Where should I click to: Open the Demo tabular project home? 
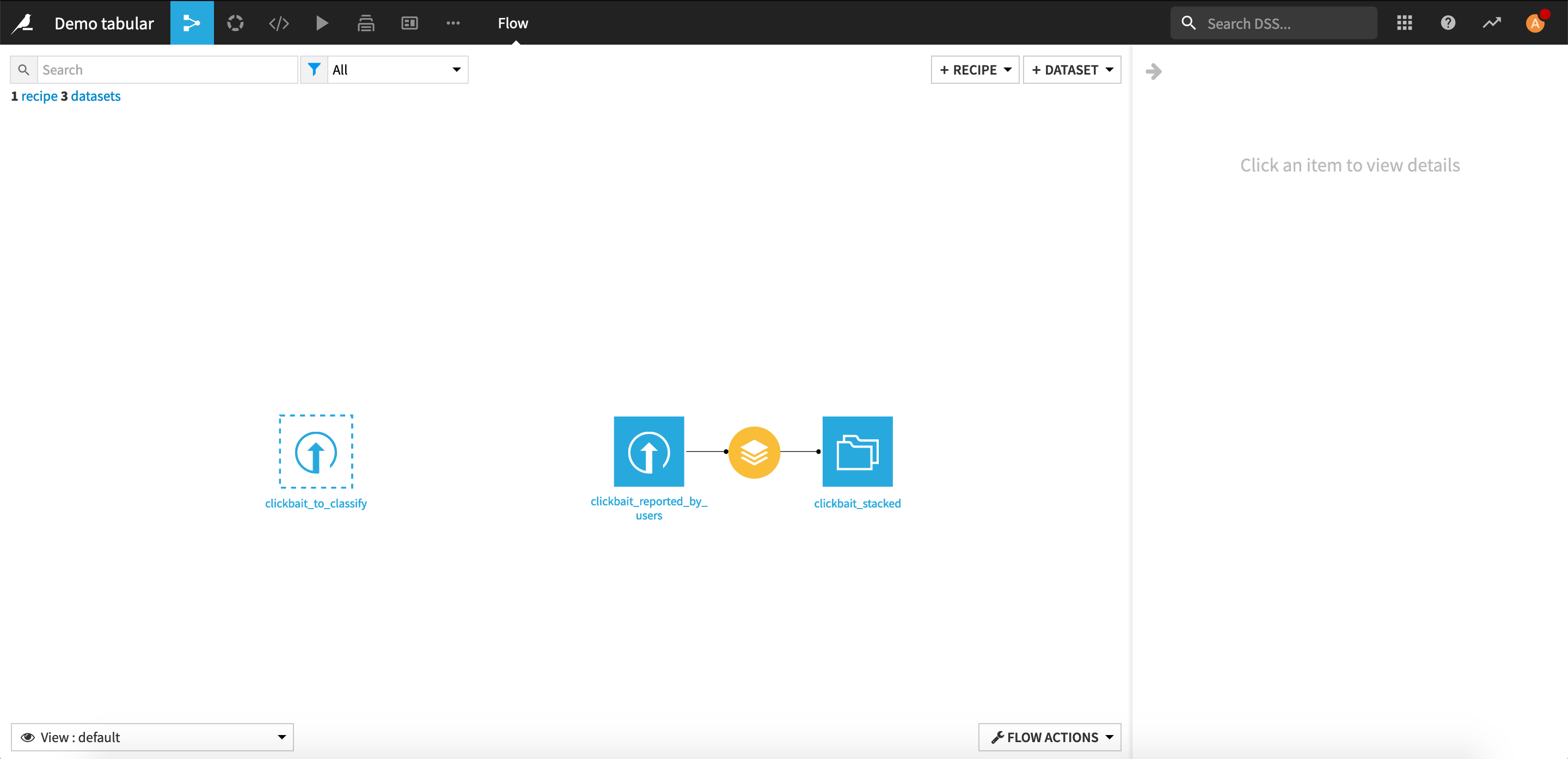[104, 23]
